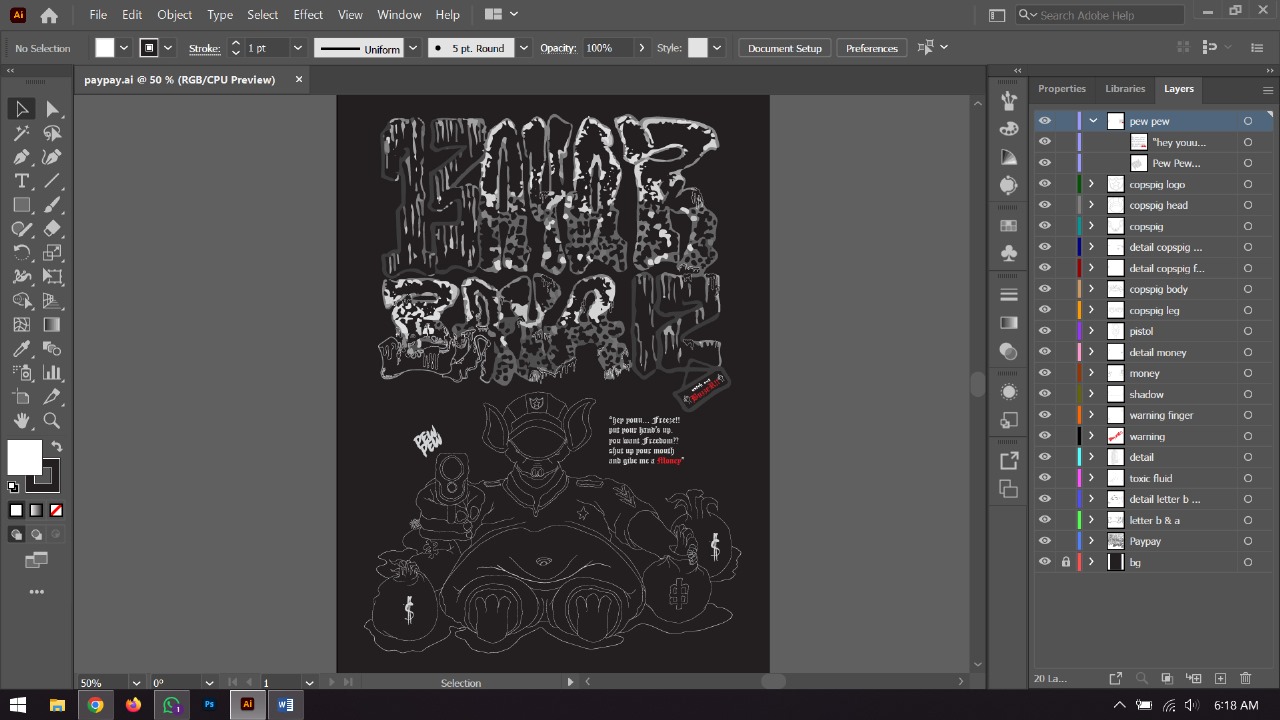Select the Rectangle tool
The image size is (1280, 720).
(22, 205)
